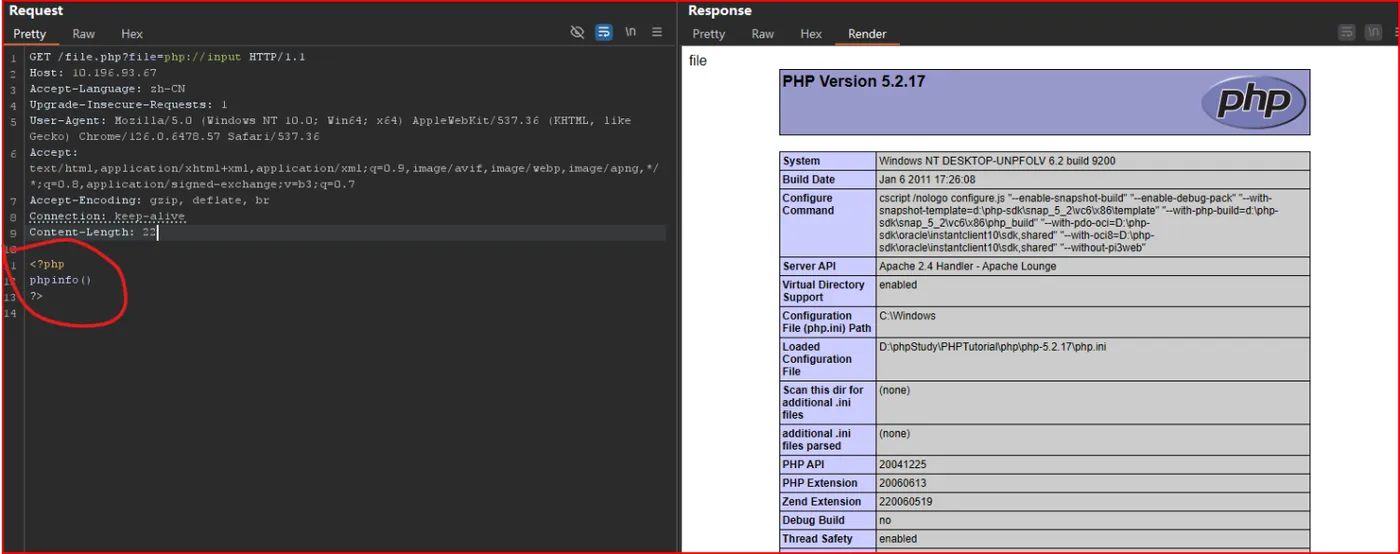This screenshot has width=1400, height=554.
Task: Click the GET /file.php request line
Action: click(x=167, y=57)
